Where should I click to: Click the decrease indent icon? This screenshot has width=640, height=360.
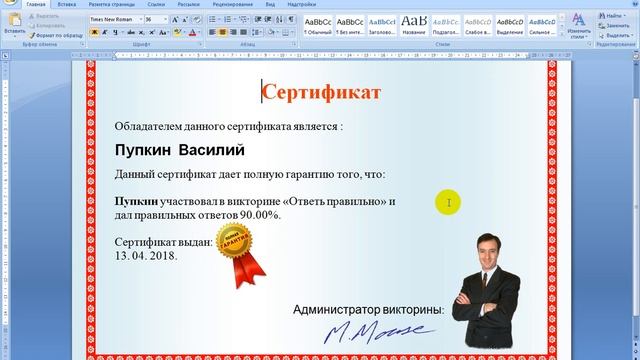click(258, 19)
